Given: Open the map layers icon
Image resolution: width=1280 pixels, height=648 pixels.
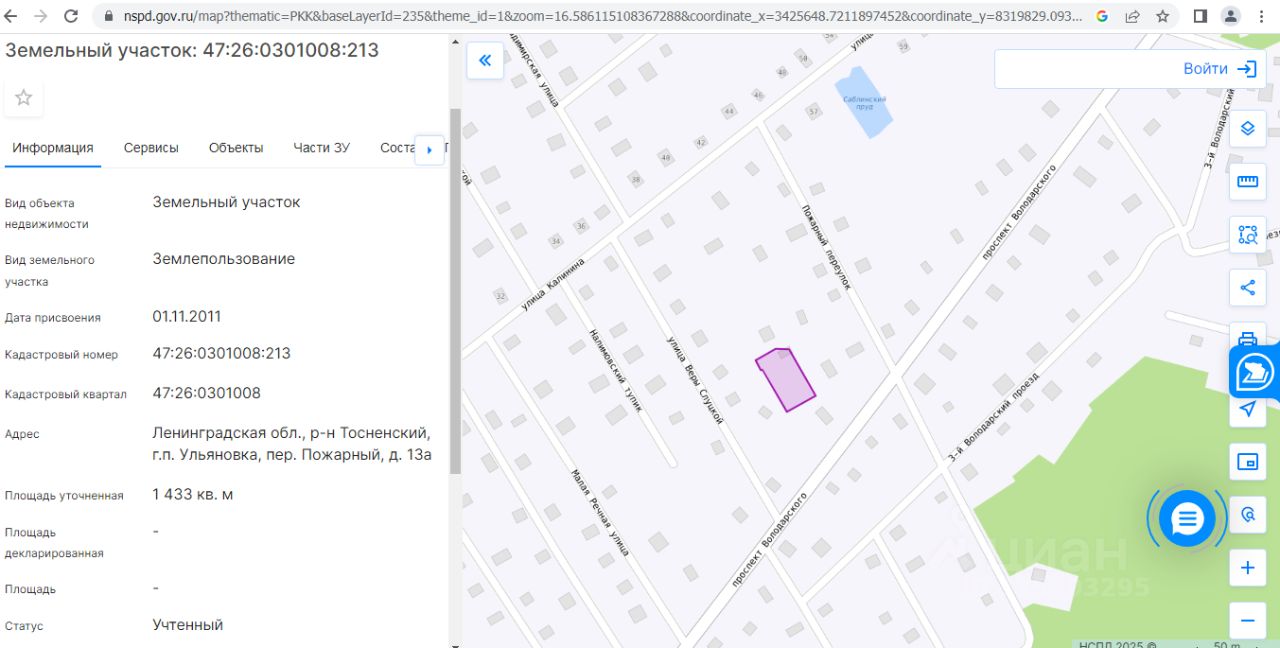Looking at the screenshot, I should 1247,128.
